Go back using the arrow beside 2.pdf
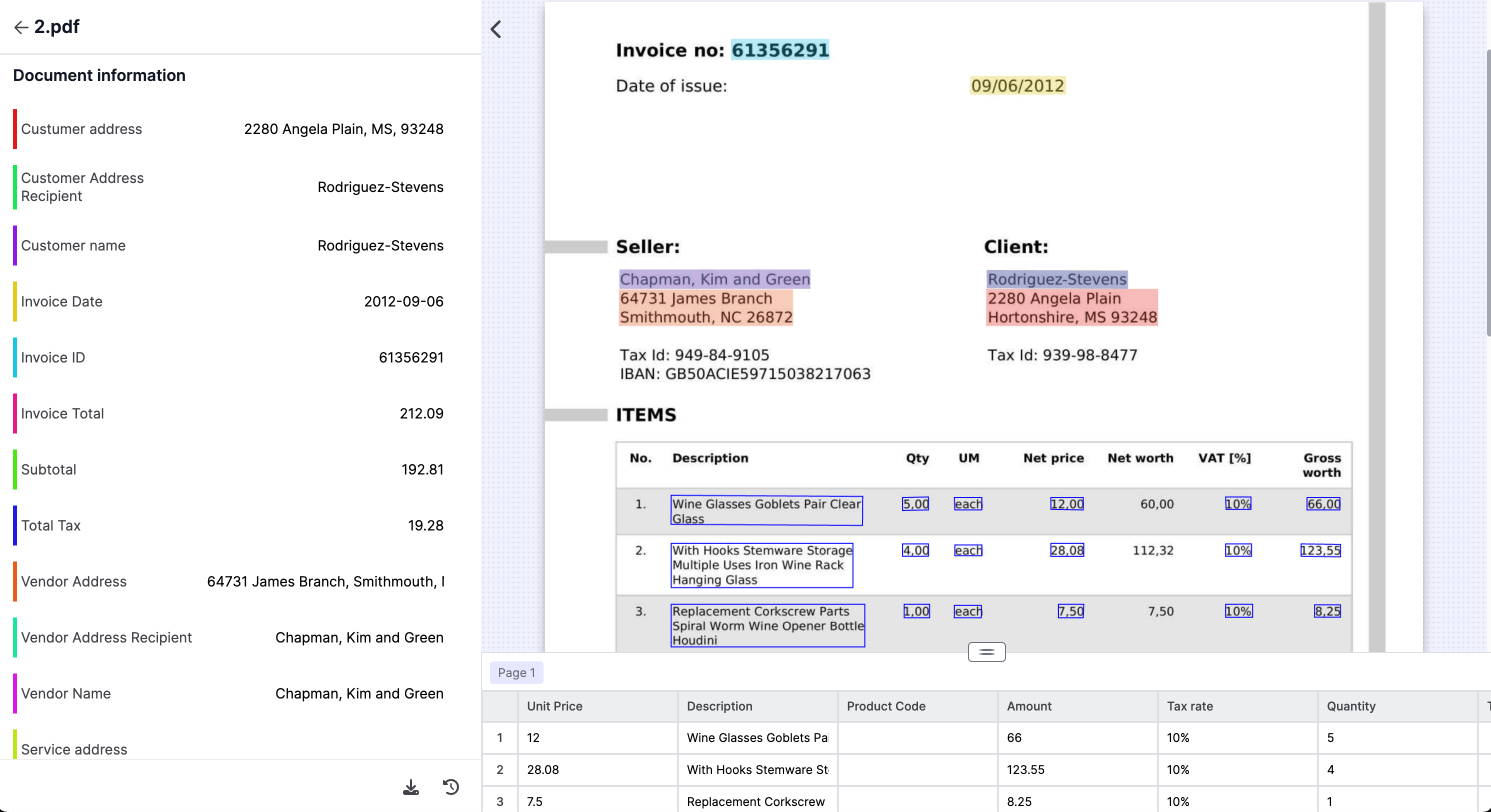 click(x=20, y=28)
